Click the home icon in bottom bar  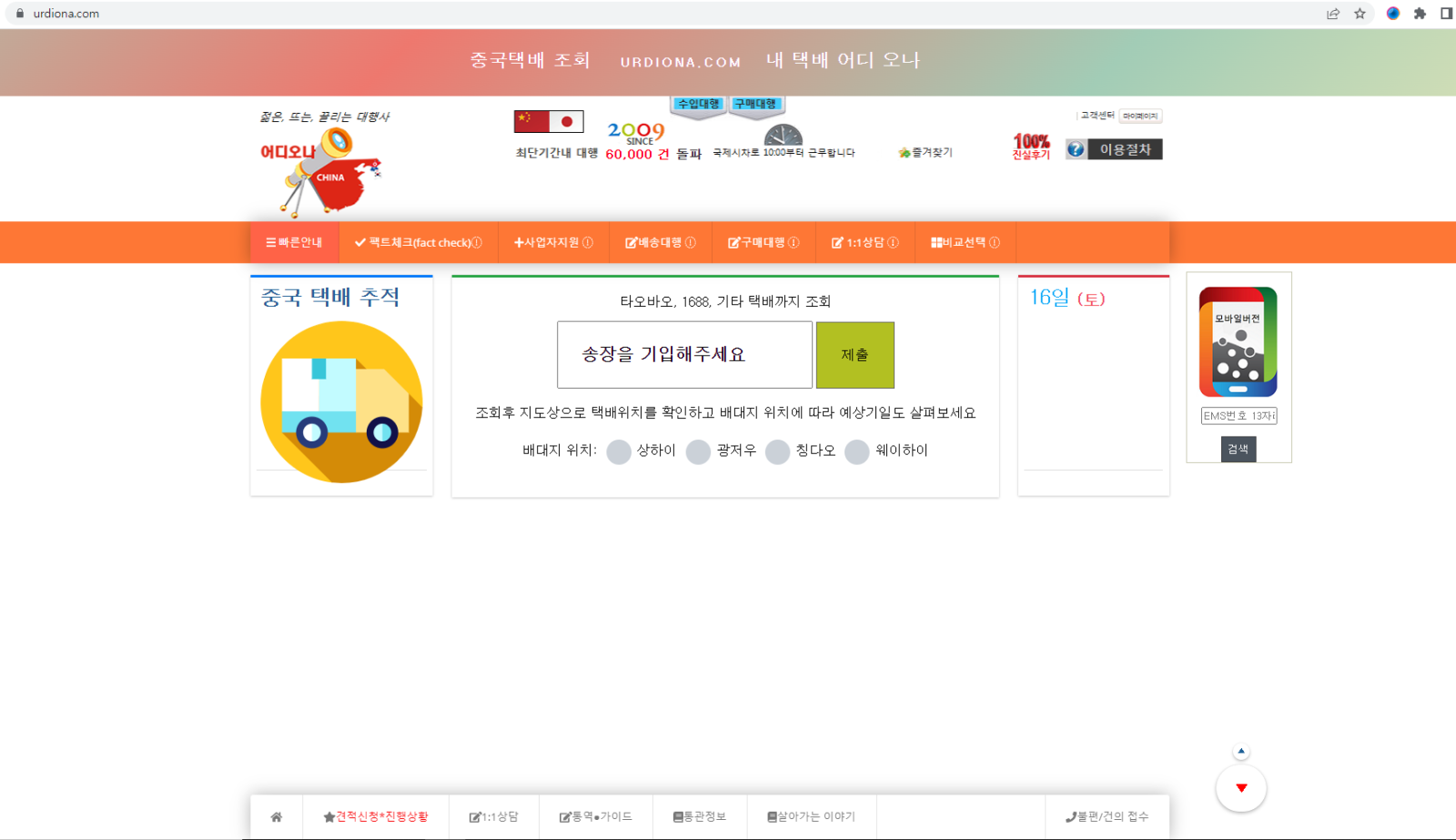277,817
